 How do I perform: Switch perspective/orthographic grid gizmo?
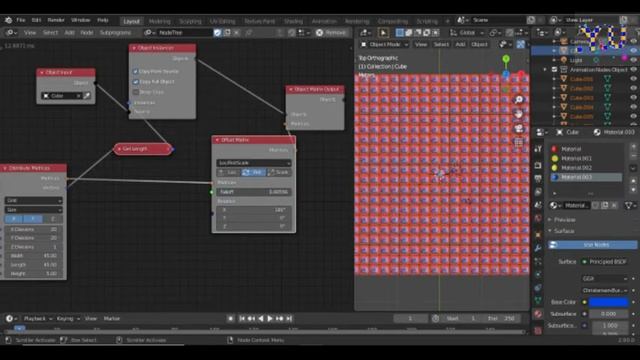(519, 142)
